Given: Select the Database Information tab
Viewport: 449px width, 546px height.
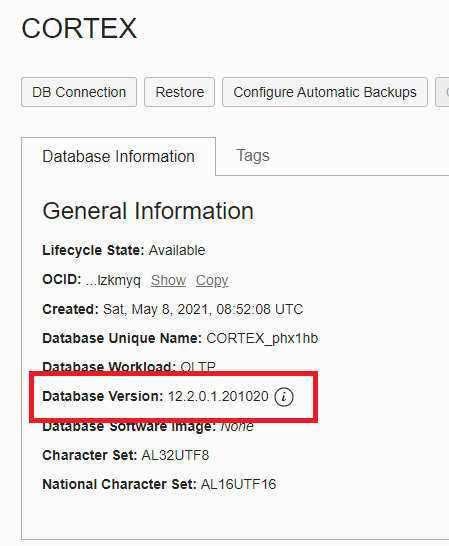Looking at the screenshot, I should tap(118, 156).
